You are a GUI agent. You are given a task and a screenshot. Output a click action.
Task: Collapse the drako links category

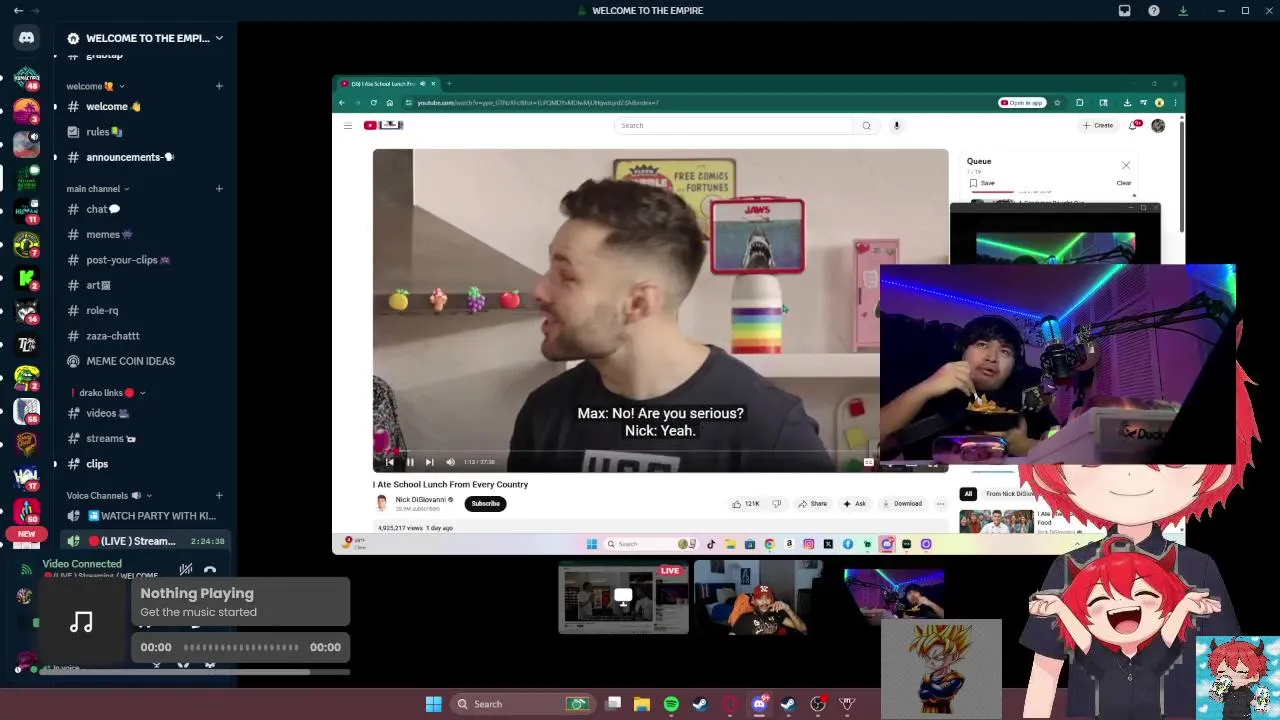pos(108,393)
